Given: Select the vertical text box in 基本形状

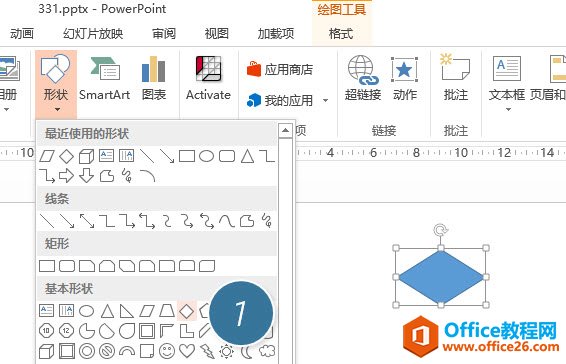Looking at the screenshot, I should pyautogui.click(x=66, y=311).
